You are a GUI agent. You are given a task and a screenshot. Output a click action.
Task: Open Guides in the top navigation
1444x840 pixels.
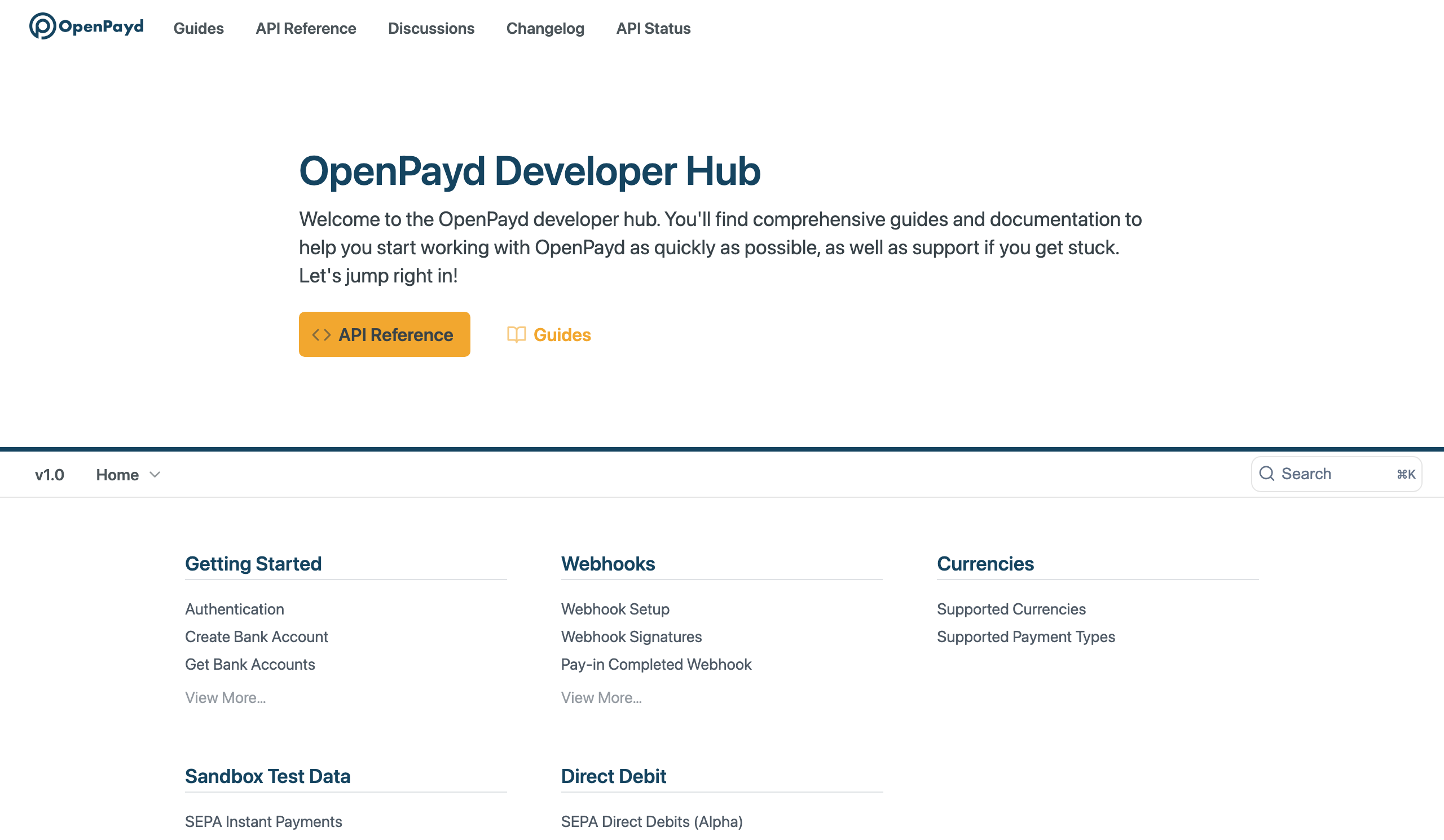click(199, 29)
